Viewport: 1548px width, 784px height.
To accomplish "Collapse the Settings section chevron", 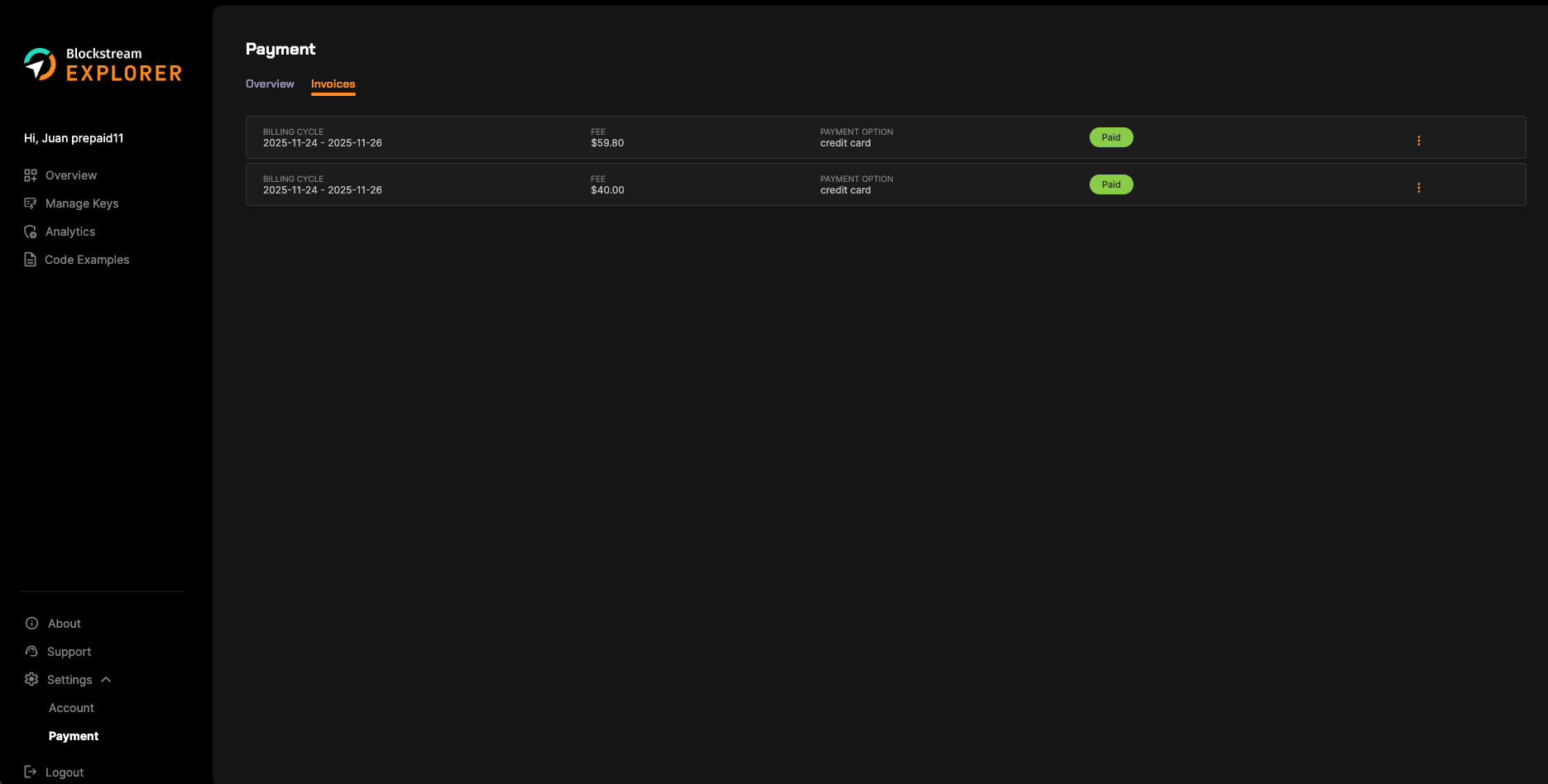I will 106,679.
